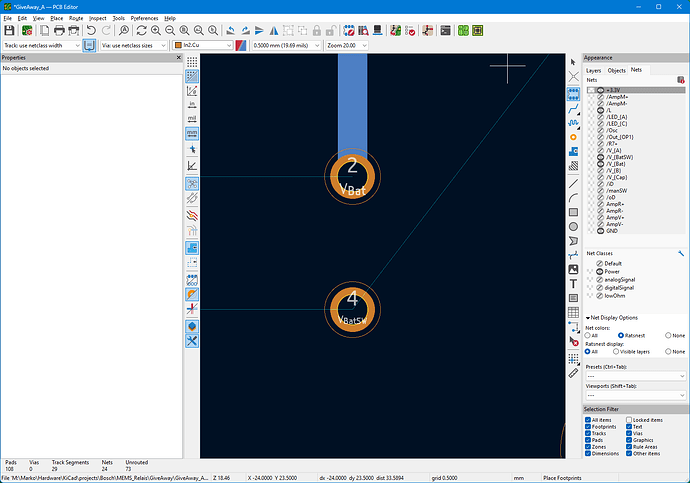The image size is (690, 483).
Task: Rotate selection counterclockwise
Action: (x=231, y=30)
